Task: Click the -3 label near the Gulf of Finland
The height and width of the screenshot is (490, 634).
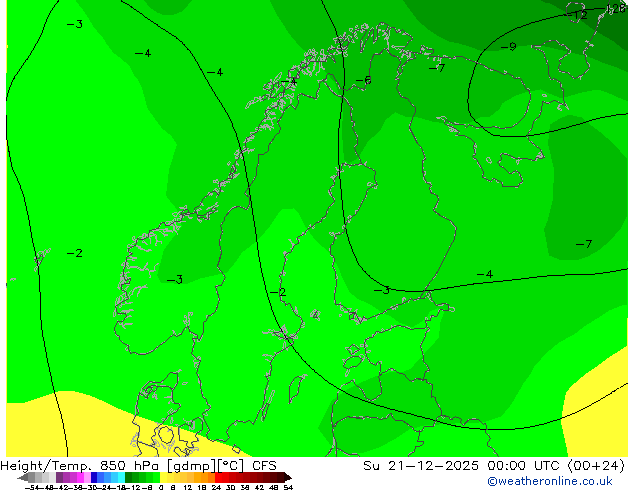Action: point(382,290)
